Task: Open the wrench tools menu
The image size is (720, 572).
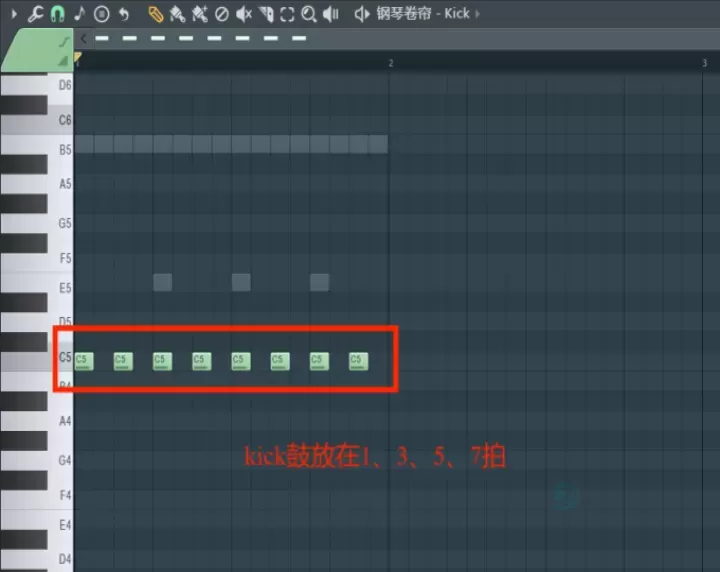Action: (35, 14)
